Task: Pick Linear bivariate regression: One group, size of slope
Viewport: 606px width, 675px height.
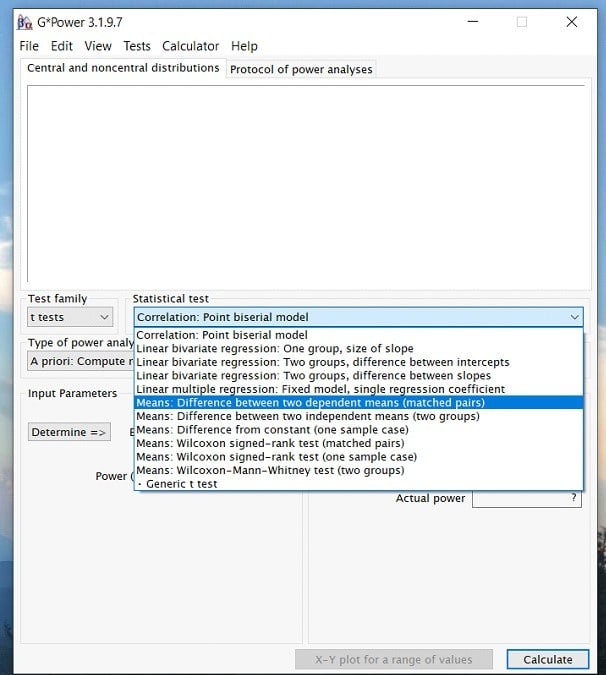Action: 274,349
